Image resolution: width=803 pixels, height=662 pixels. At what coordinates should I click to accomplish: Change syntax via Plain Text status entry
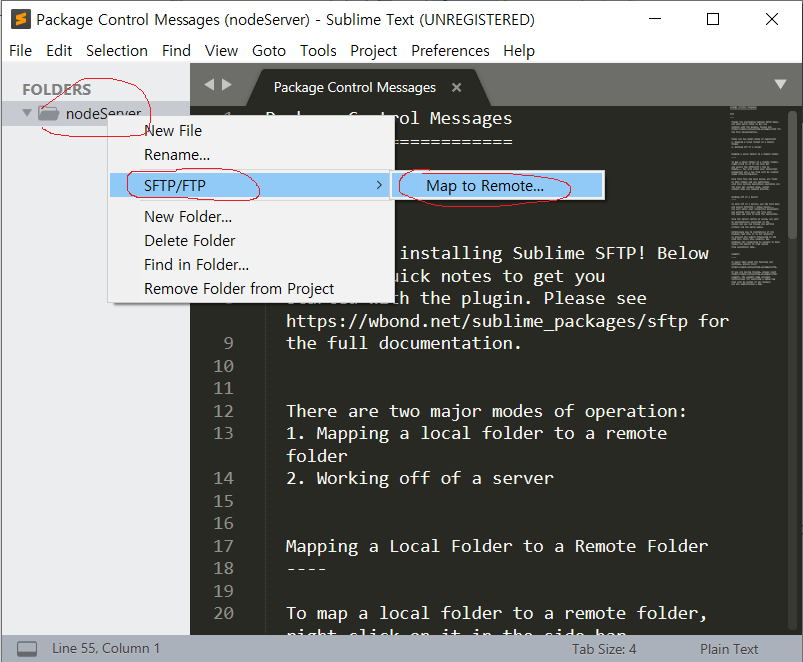point(729,649)
